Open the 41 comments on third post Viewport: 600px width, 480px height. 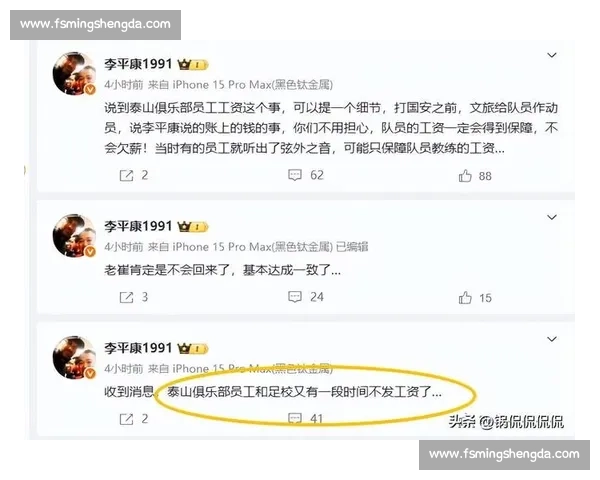295,418
